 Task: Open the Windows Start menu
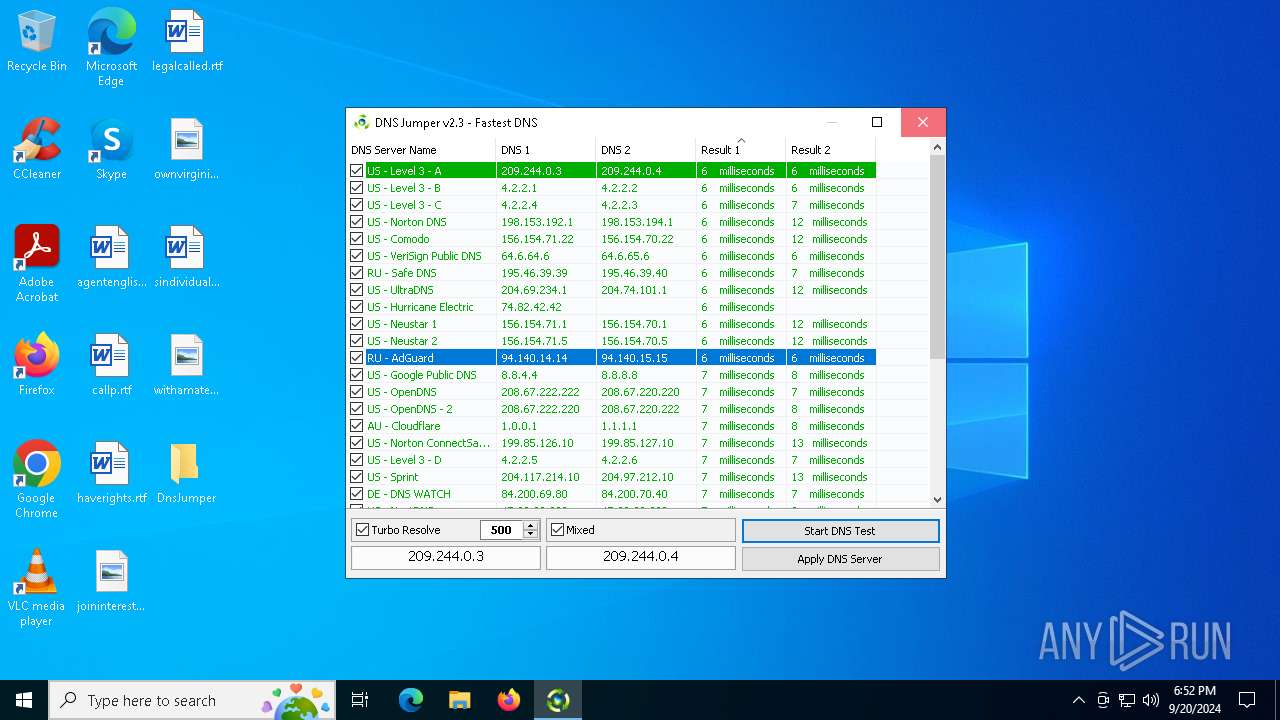(24, 700)
